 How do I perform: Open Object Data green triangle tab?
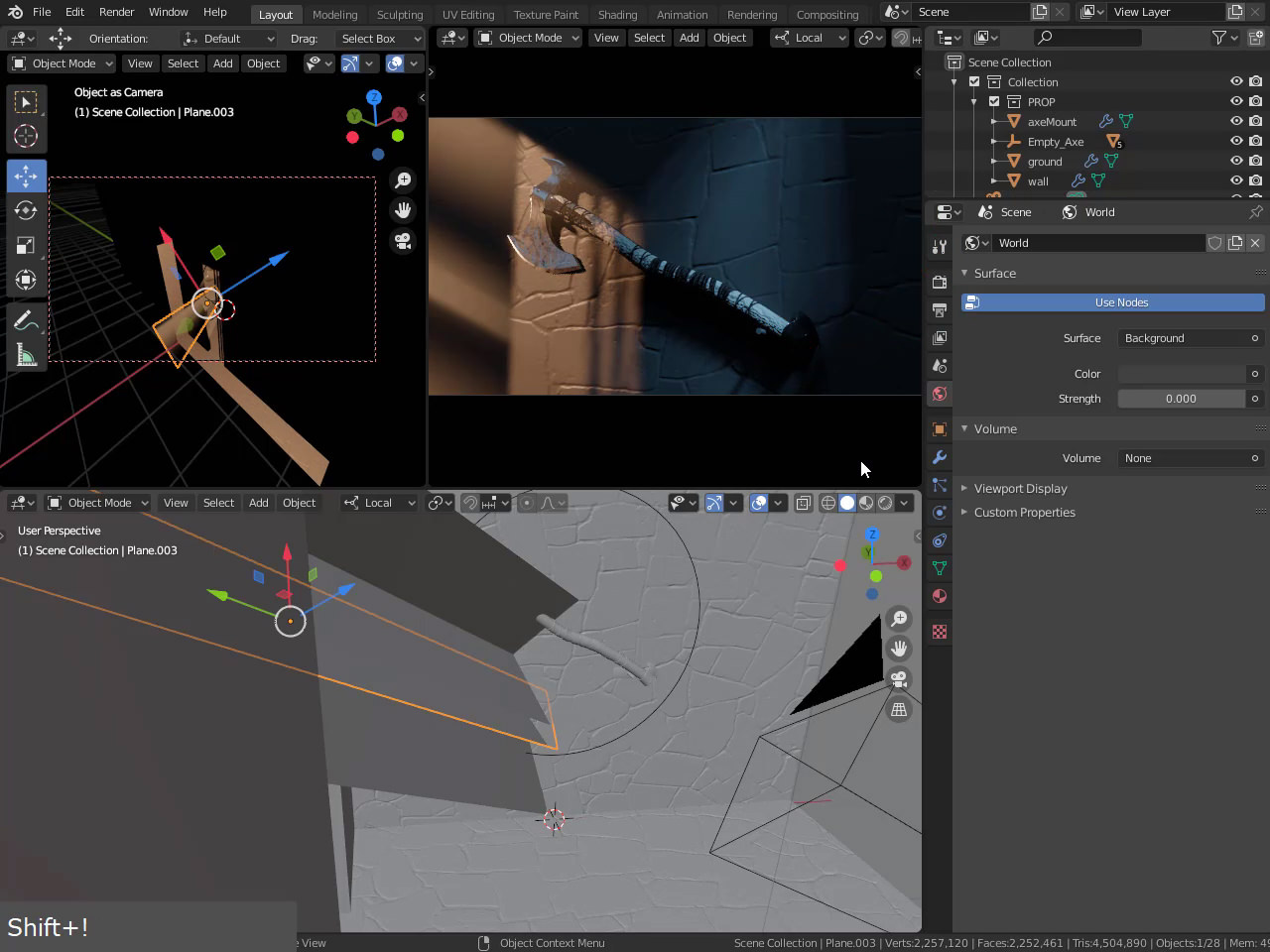point(939,568)
